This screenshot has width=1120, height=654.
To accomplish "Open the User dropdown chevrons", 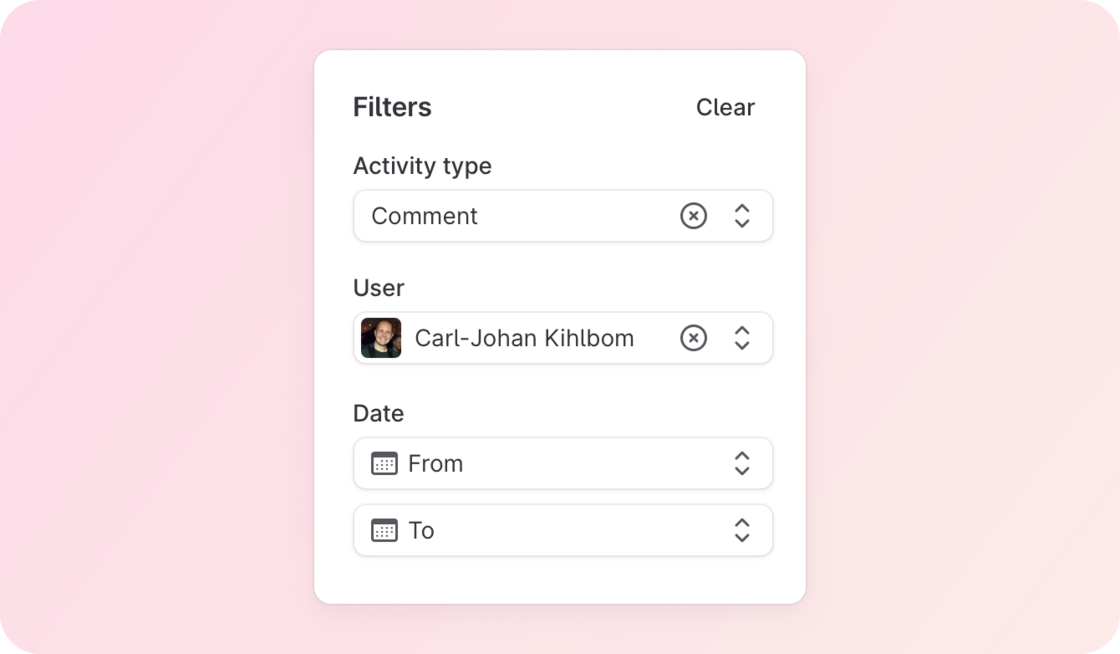I will [x=742, y=338].
